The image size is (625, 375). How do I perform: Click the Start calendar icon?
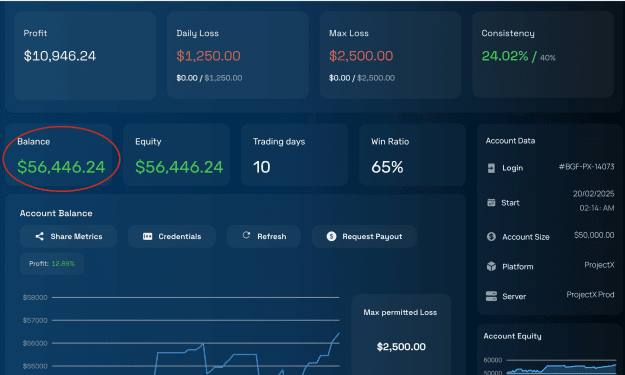491,202
